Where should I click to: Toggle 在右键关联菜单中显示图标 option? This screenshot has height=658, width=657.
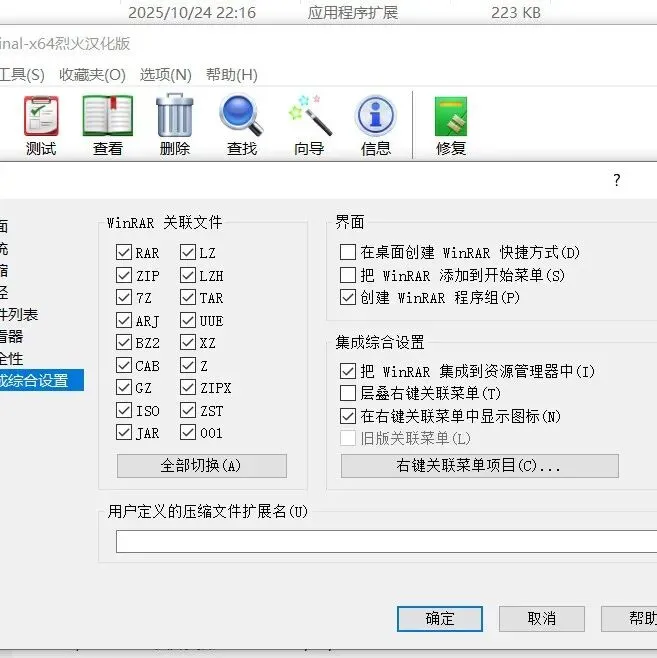(x=348, y=416)
